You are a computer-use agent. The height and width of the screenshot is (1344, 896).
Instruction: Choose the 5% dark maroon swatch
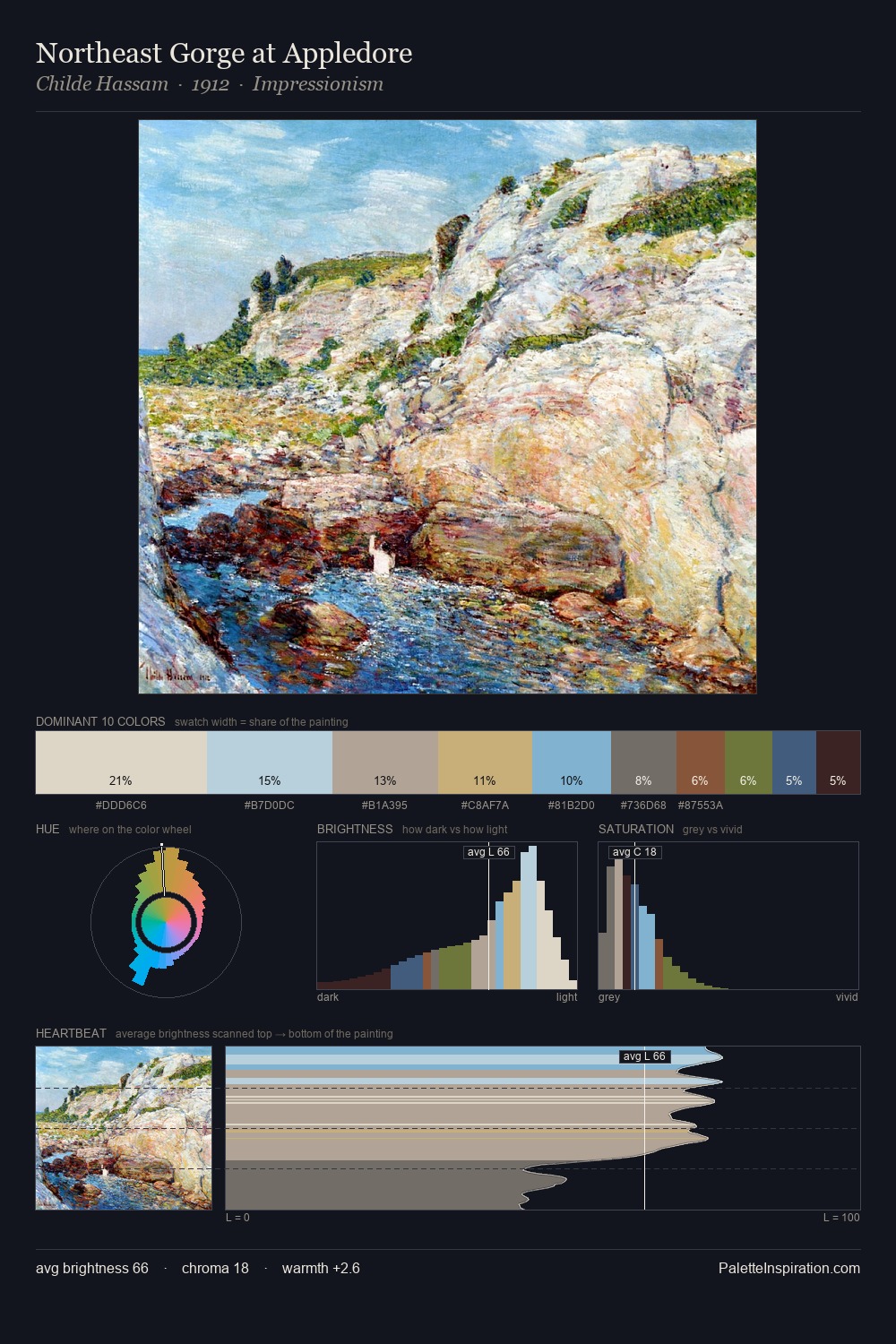tap(838, 762)
